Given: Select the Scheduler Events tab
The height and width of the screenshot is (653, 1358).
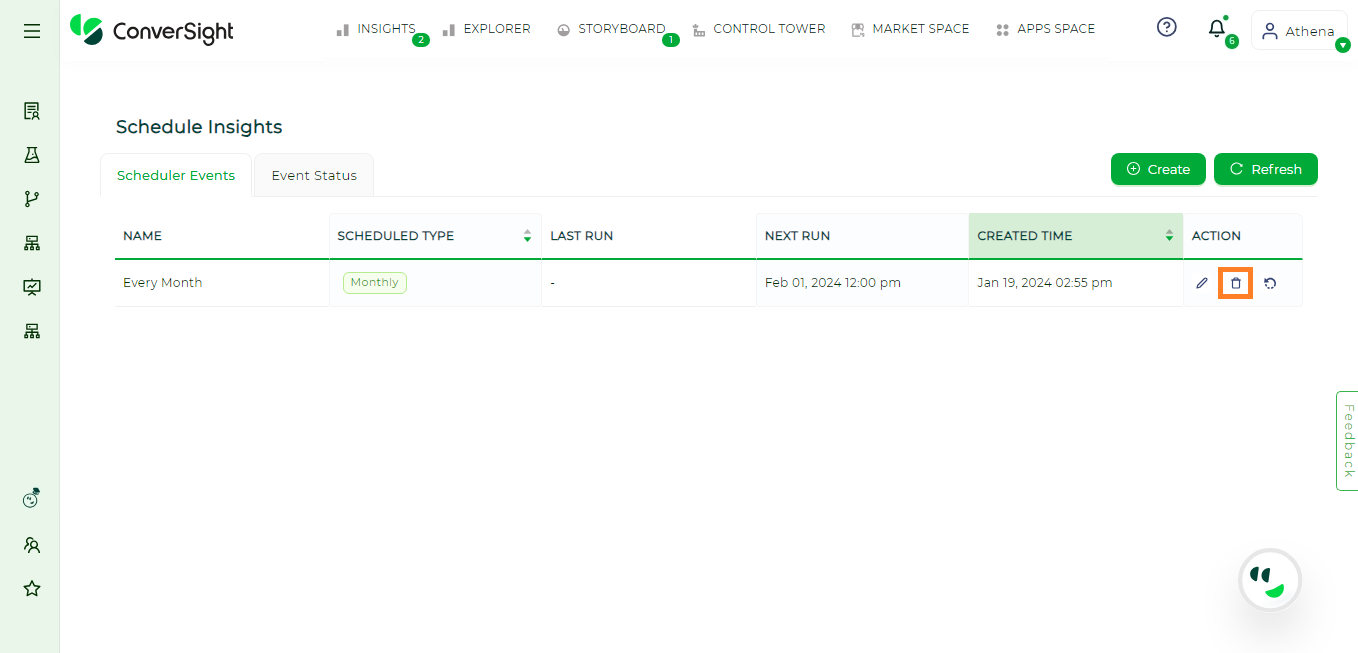Looking at the screenshot, I should tap(176, 175).
